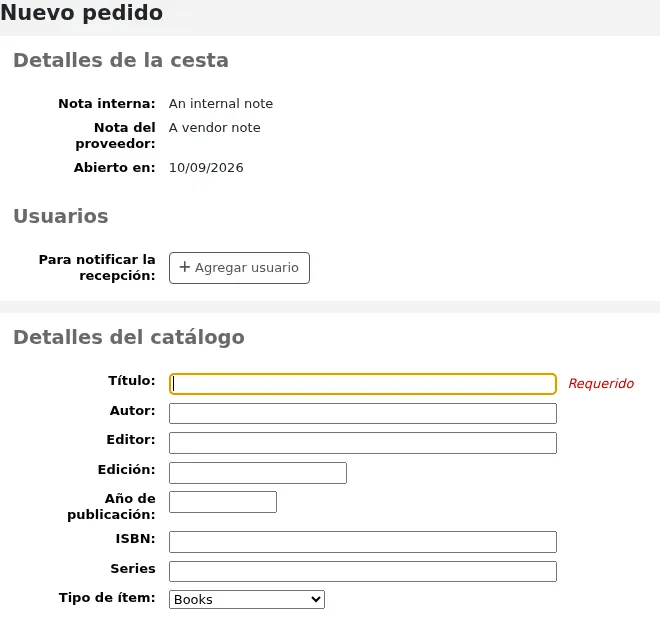Viewport: 660px width, 626px height.
Task: Click the date 10/09/2026
Action: point(206,168)
